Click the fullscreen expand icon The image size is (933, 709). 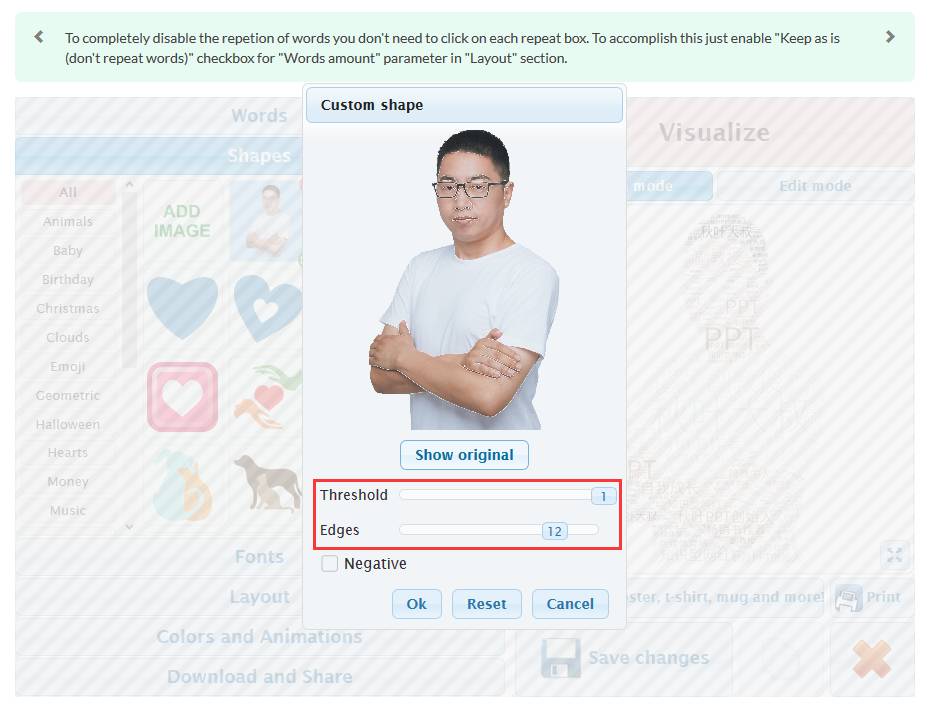pyautogui.click(x=894, y=555)
